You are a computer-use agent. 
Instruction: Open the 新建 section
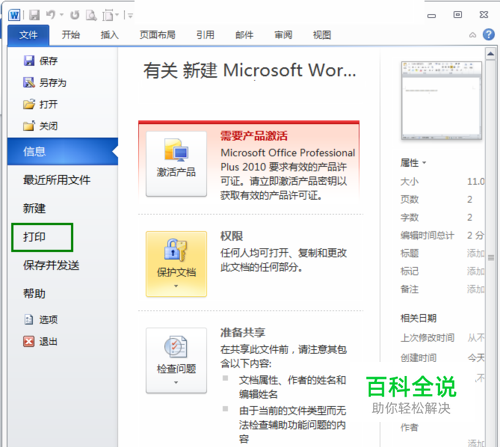coord(34,208)
